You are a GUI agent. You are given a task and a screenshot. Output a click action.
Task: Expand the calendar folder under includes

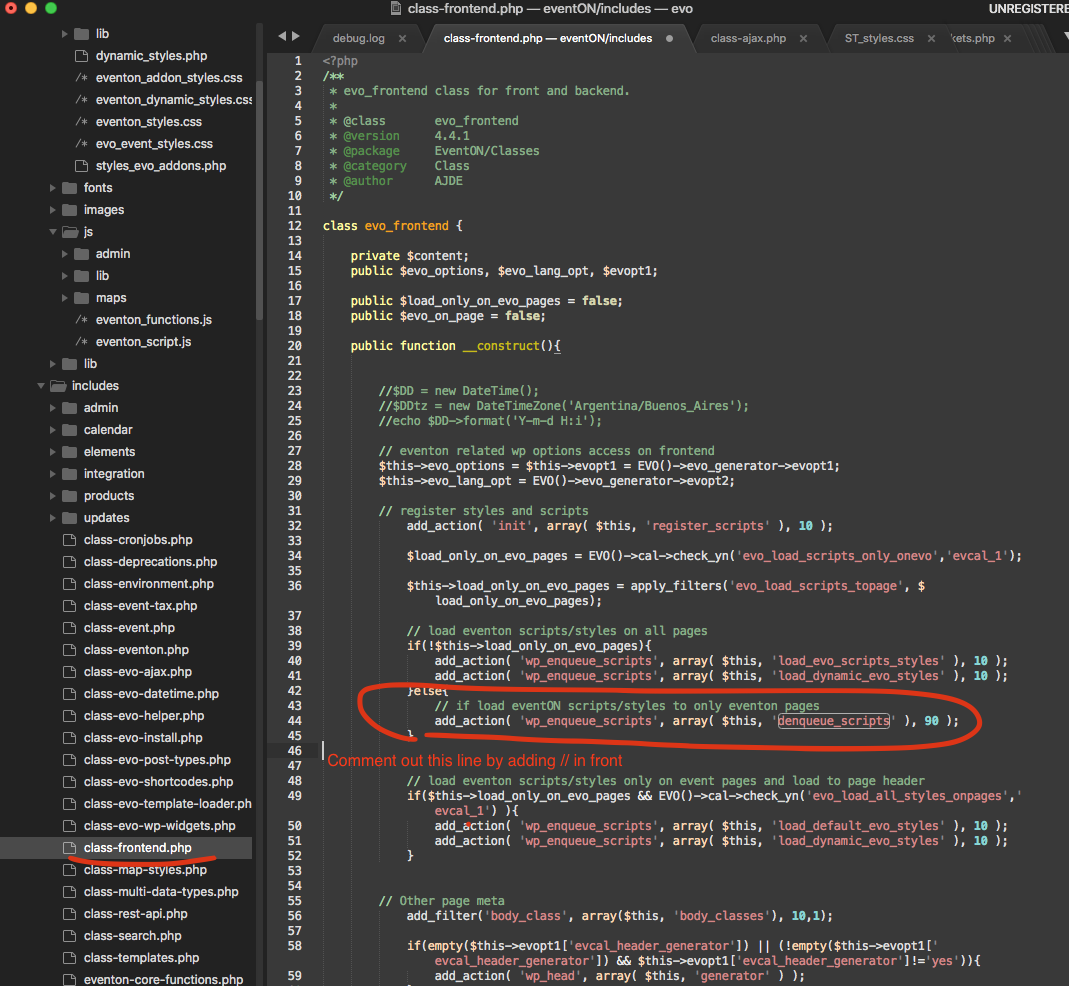[53, 430]
